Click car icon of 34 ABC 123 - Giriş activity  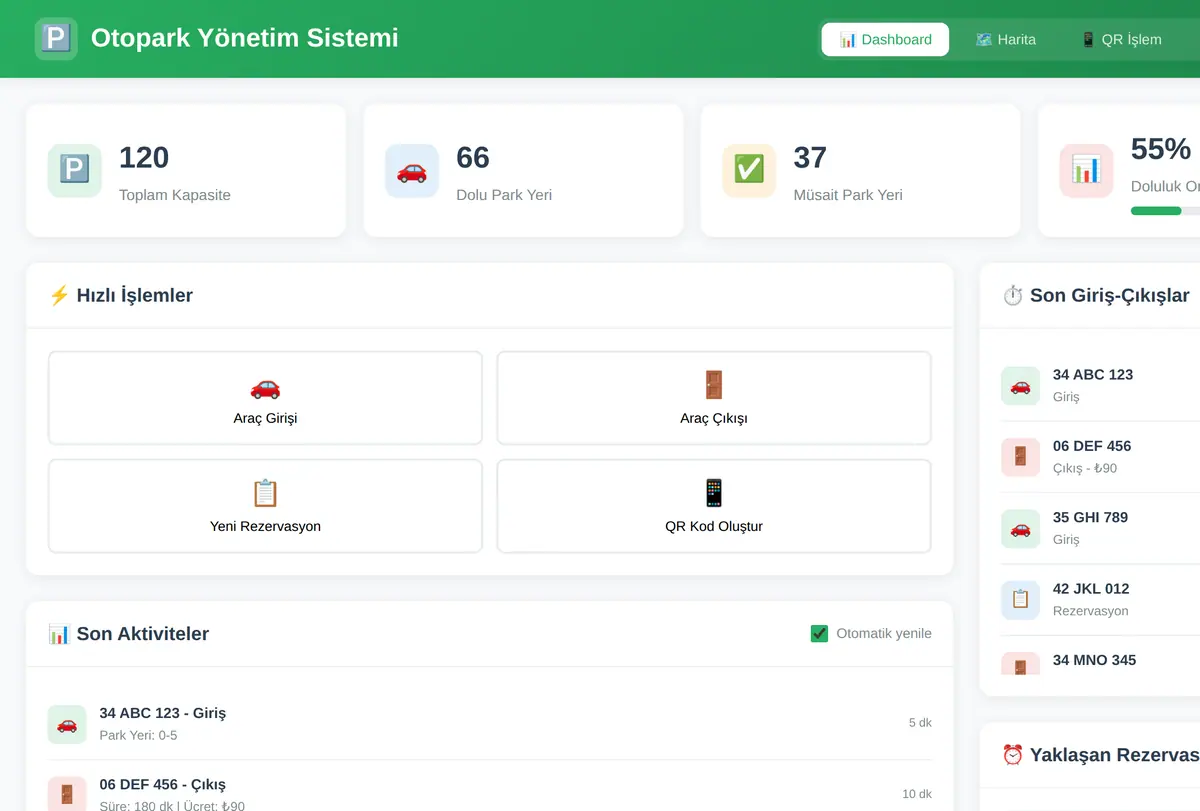click(x=67, y=724)
